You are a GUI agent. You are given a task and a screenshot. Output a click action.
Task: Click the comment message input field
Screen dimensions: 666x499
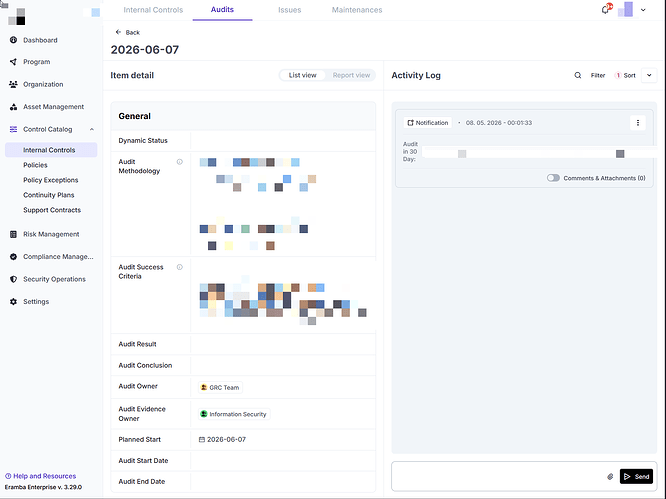click(x=499, y=476)
